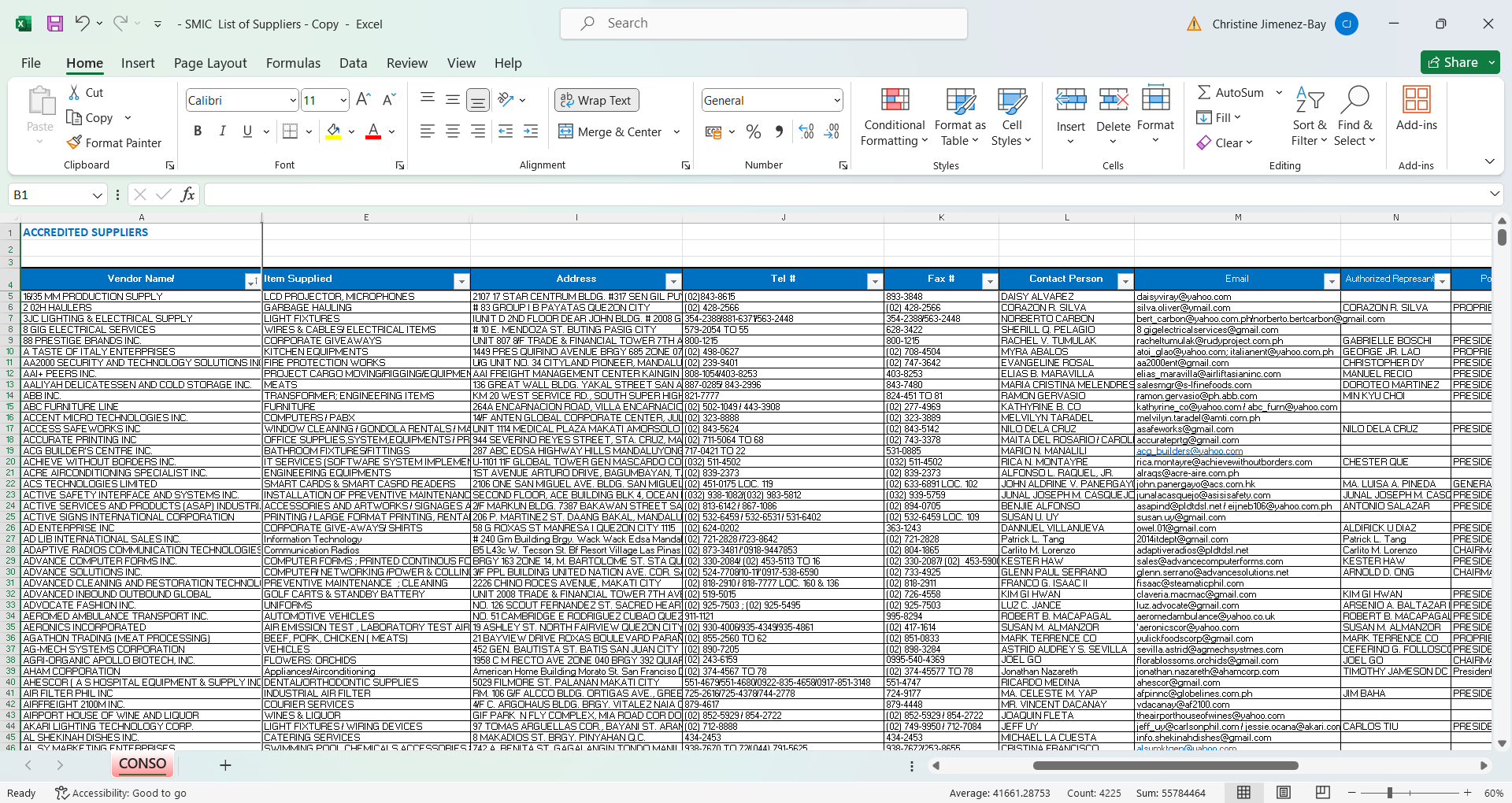Click the Search box in title bar
Image resolution: width=1512 pixels, height=803 pixels.
764,24
